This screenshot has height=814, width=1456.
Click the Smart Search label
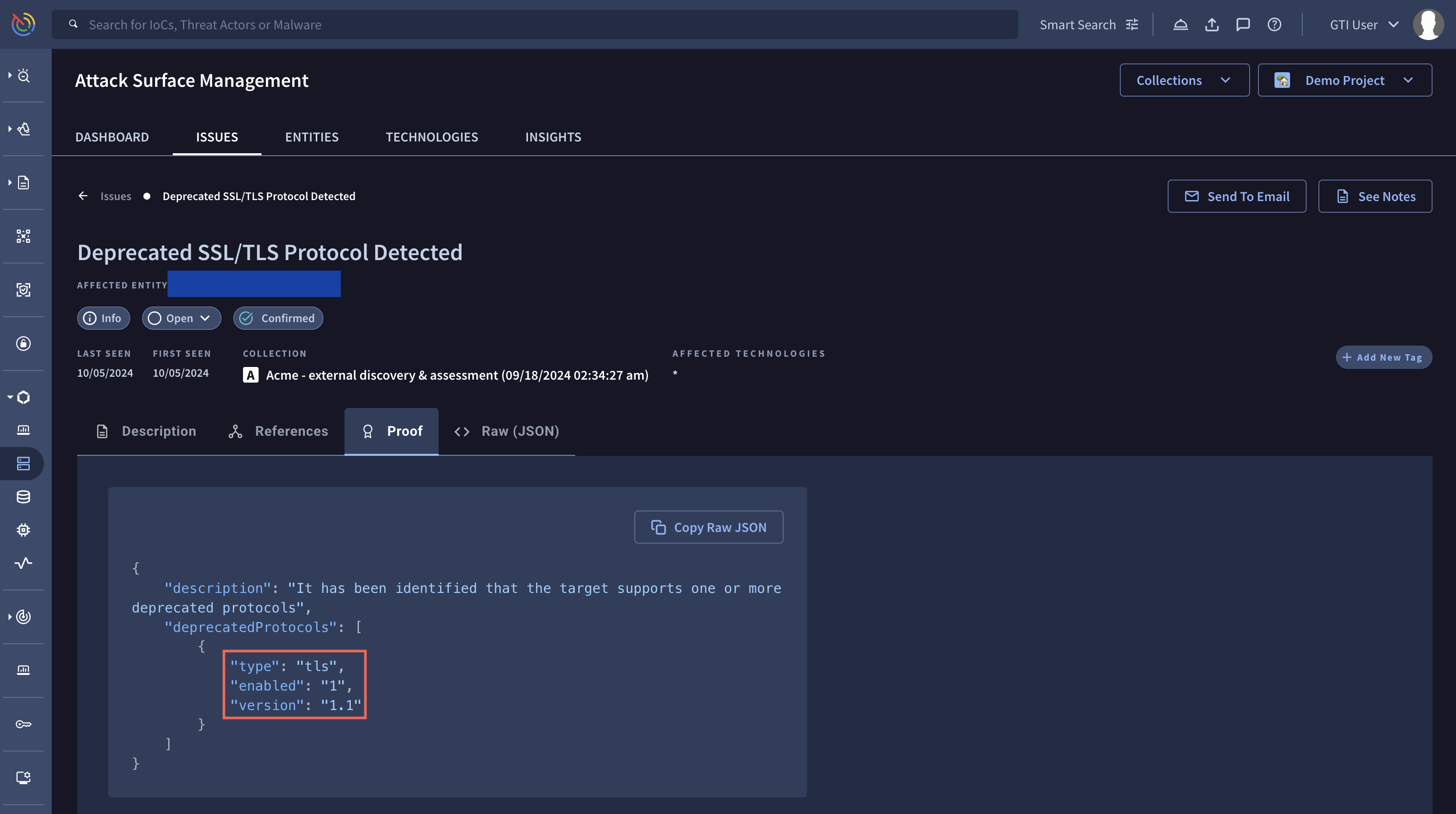[x=1078, y=24]
